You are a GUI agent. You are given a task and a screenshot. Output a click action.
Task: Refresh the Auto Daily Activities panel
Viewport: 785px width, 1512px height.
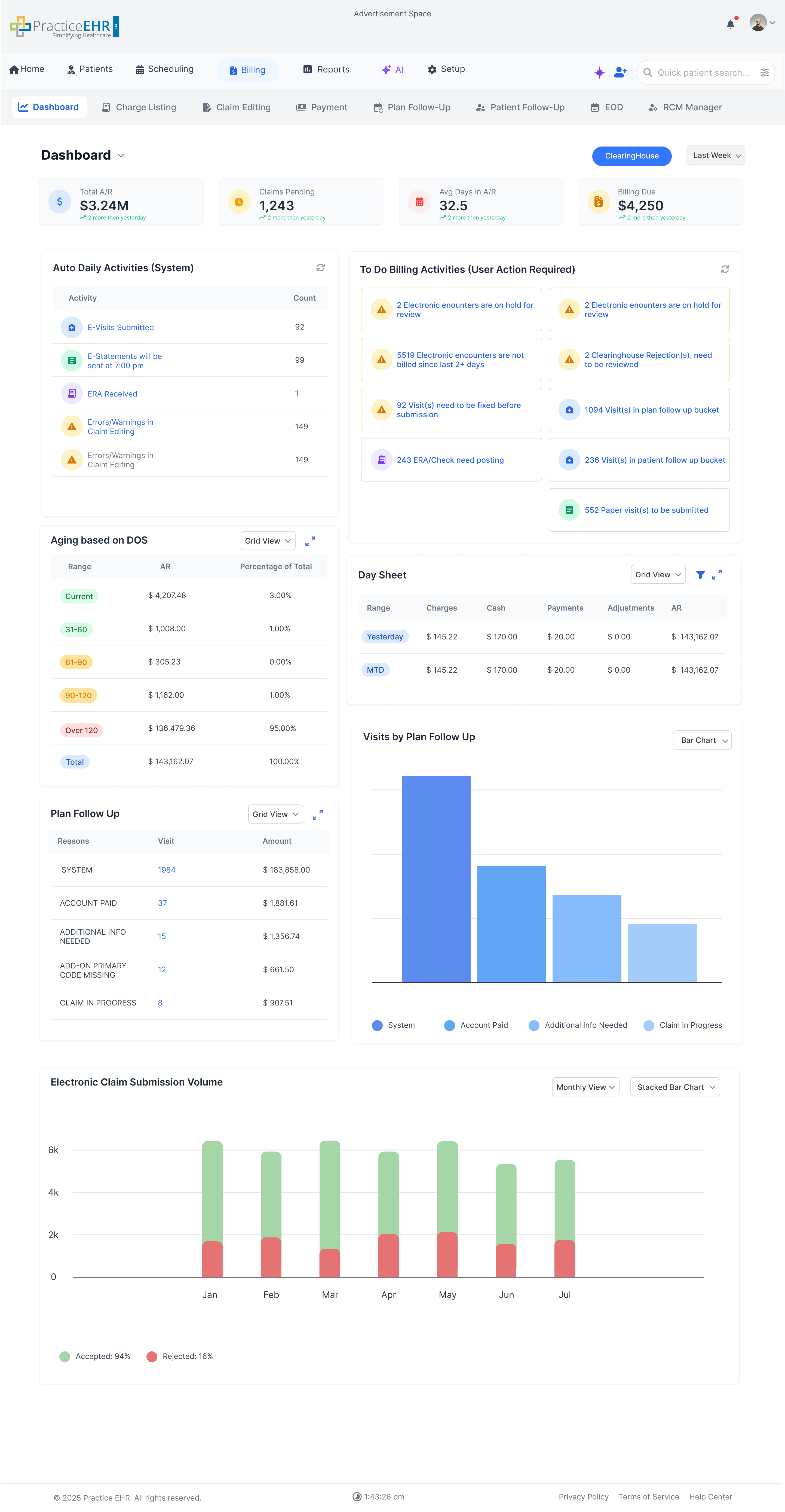[320, 268]
